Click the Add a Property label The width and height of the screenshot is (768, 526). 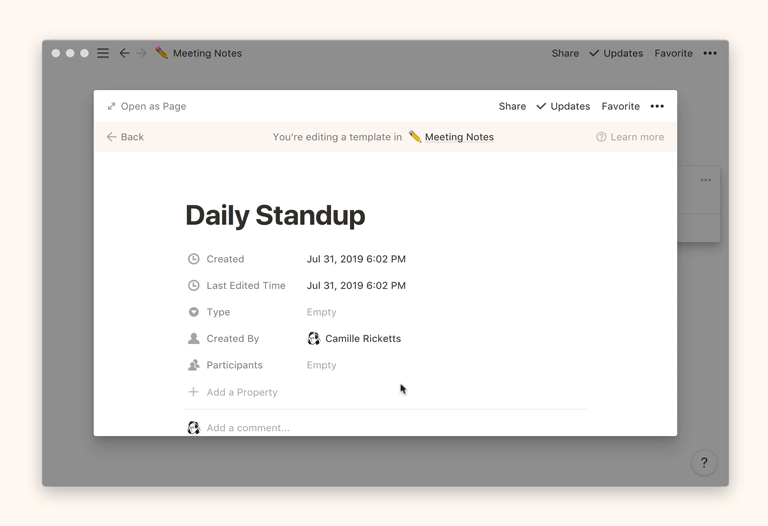(x=242, y=392)
